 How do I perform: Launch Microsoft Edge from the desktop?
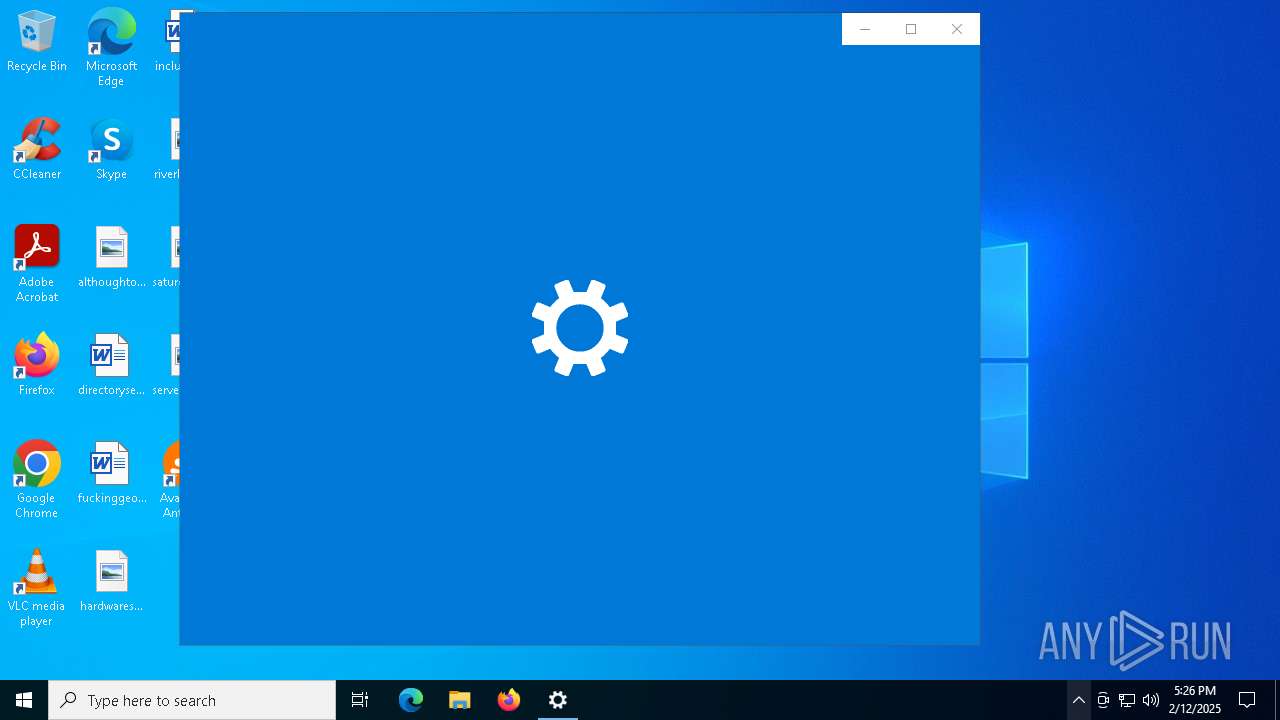111,47
